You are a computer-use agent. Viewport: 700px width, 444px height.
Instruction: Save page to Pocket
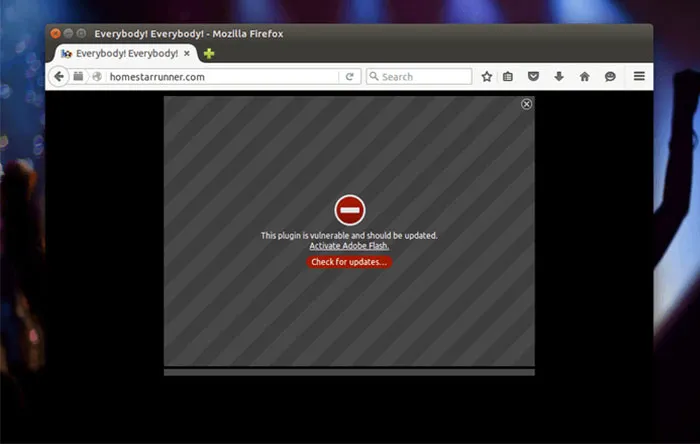534,76
